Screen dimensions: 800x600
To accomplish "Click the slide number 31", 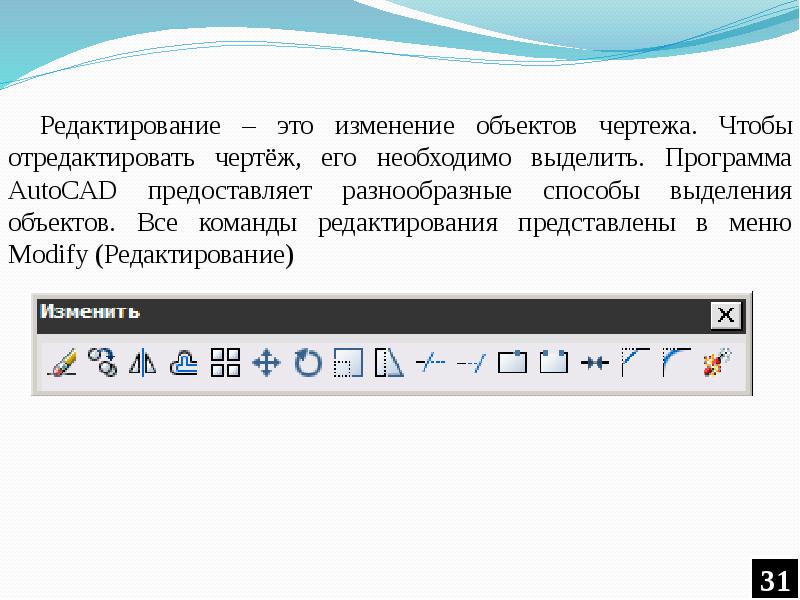I will pyautogui.click(x=774, y=579).
